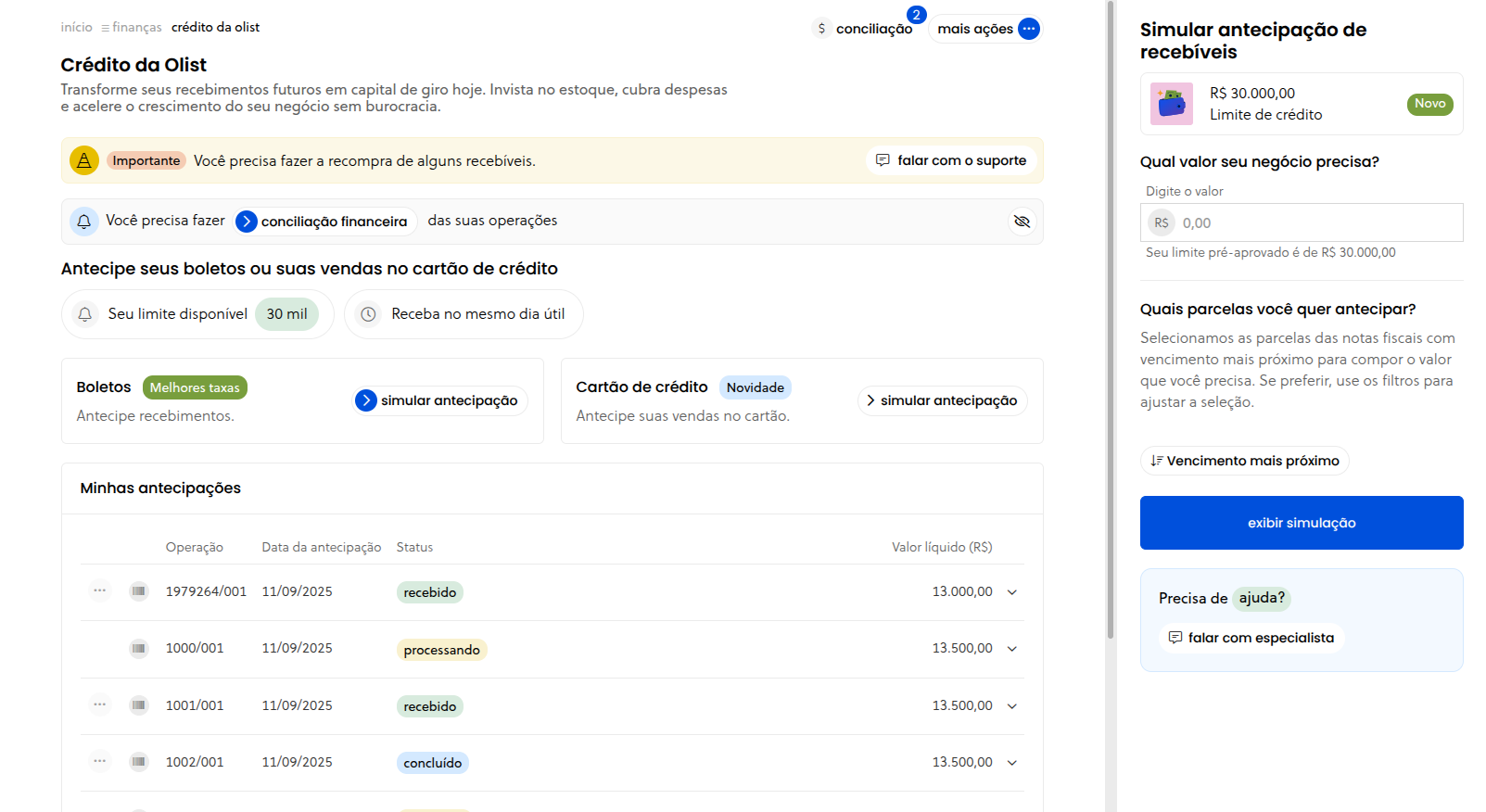Click barcode icon for operation 1002/001

[139, 762]
